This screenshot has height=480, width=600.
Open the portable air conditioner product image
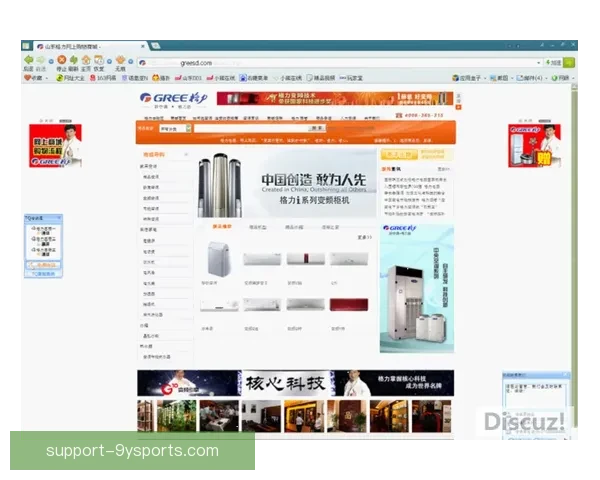pos(219,259)
